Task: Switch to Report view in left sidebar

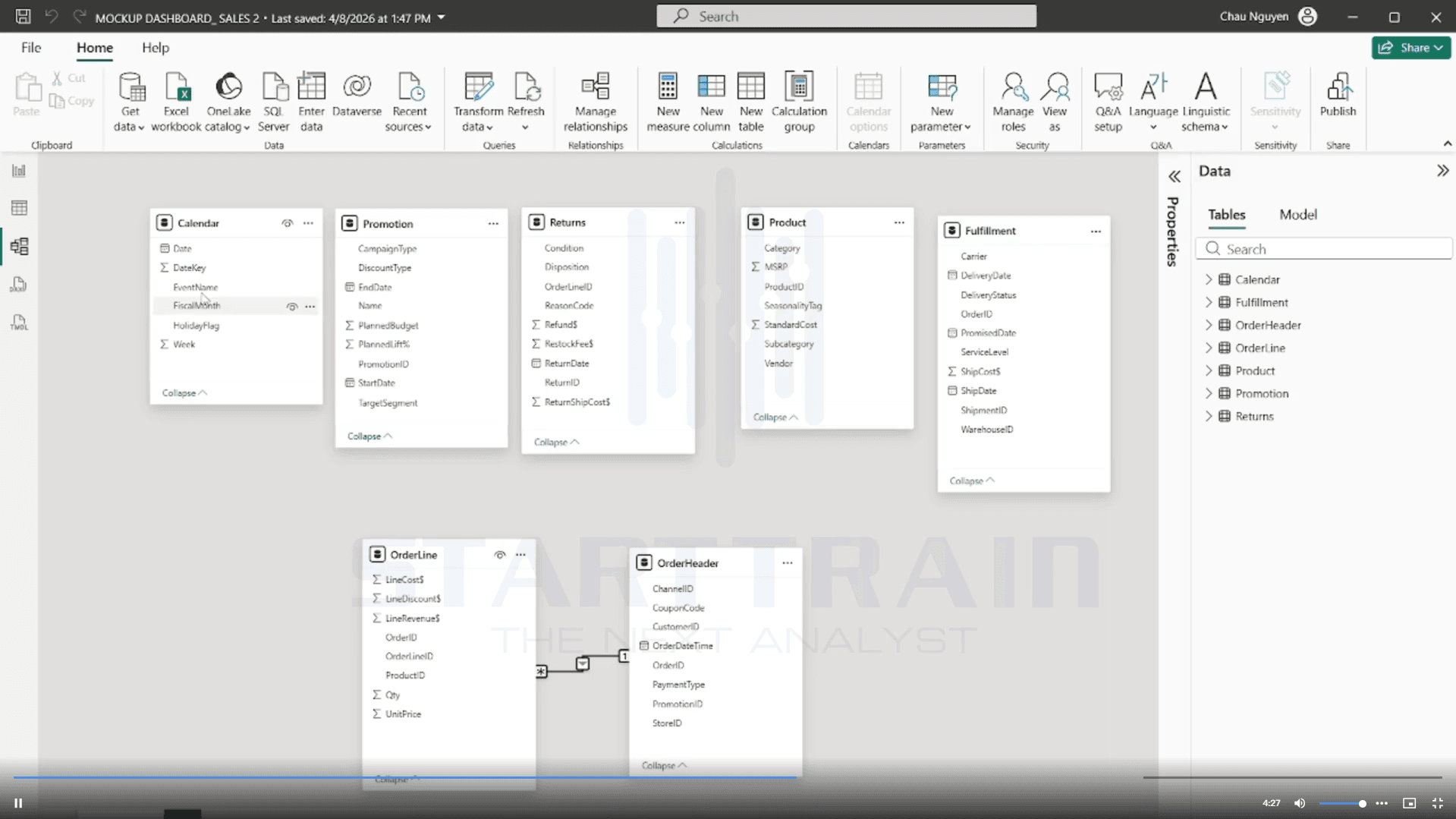Action: (x=19, y=171)
